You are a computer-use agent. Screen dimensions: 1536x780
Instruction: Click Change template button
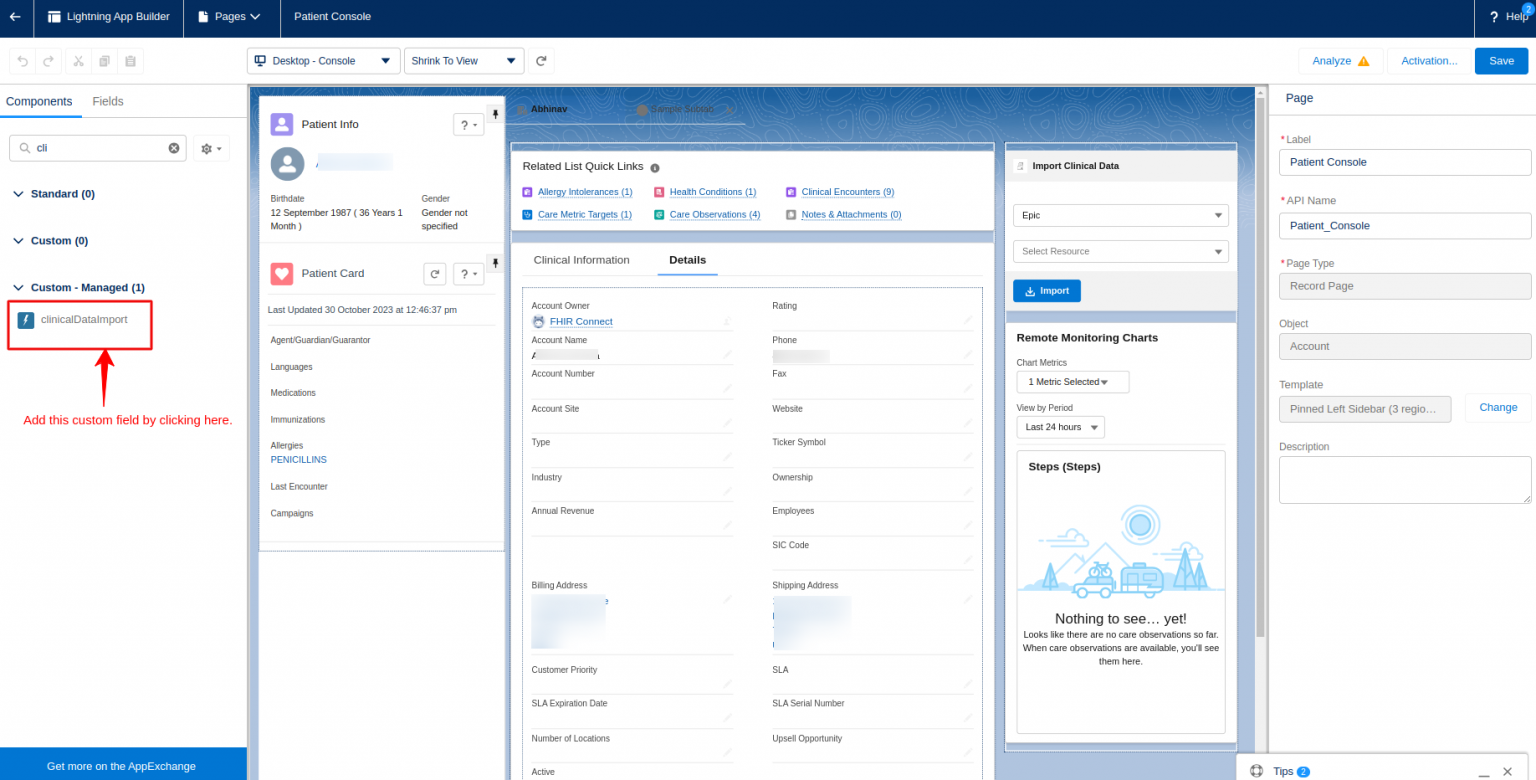[1498, 407]
